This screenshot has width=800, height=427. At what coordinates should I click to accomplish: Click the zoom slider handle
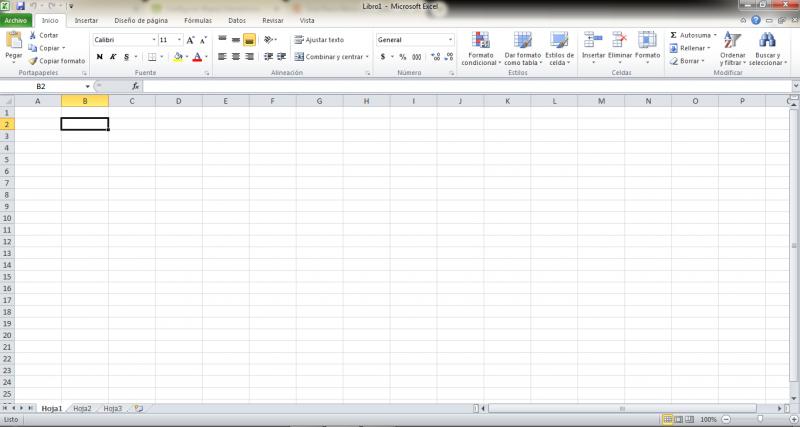(x=758, y=419)
